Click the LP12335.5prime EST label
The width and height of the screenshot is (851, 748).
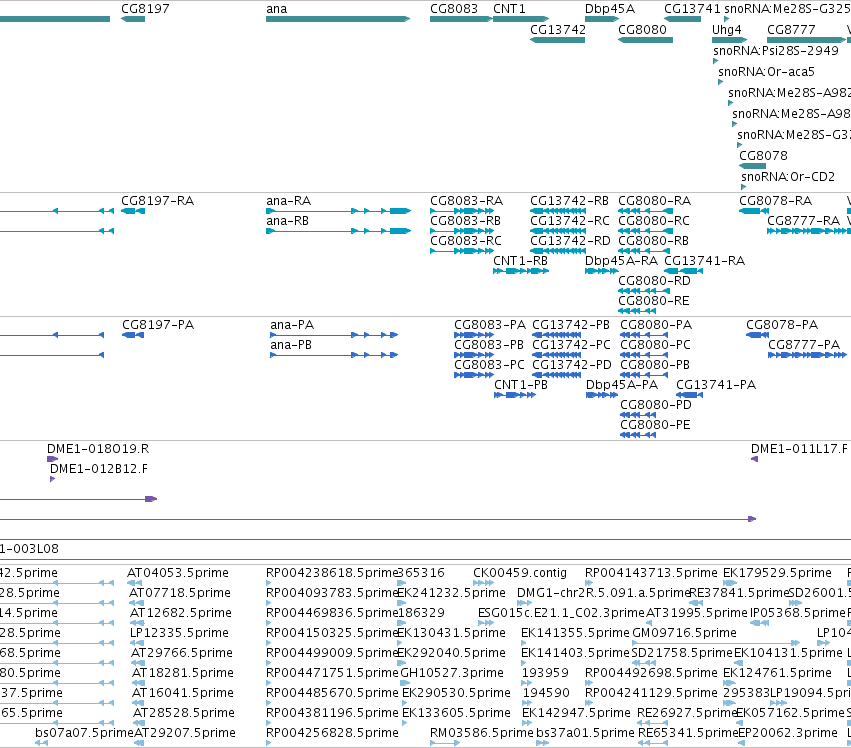coord(179,633)
